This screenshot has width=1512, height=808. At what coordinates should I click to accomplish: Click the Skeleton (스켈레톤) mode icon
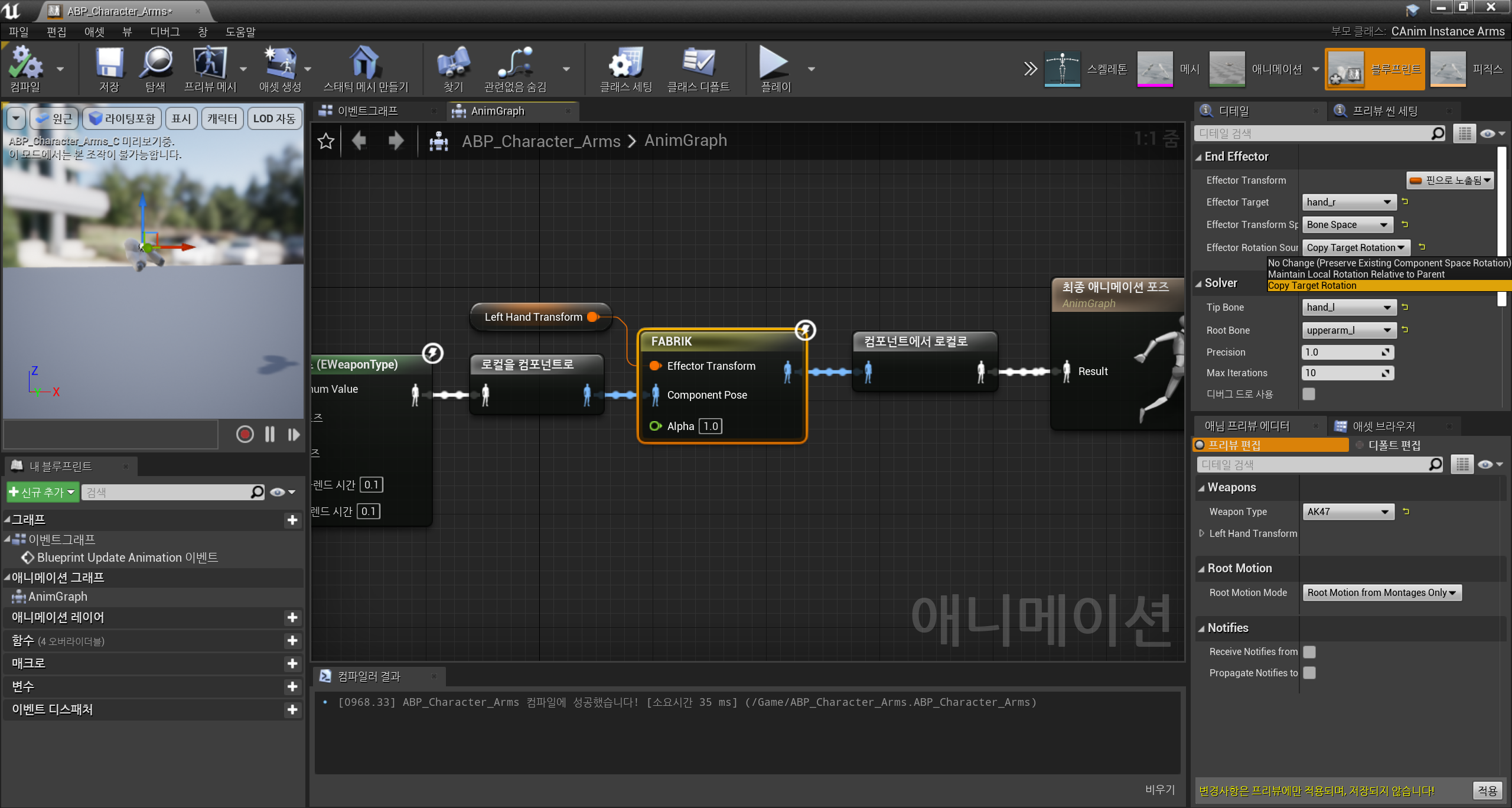(x=1062, y=69)
